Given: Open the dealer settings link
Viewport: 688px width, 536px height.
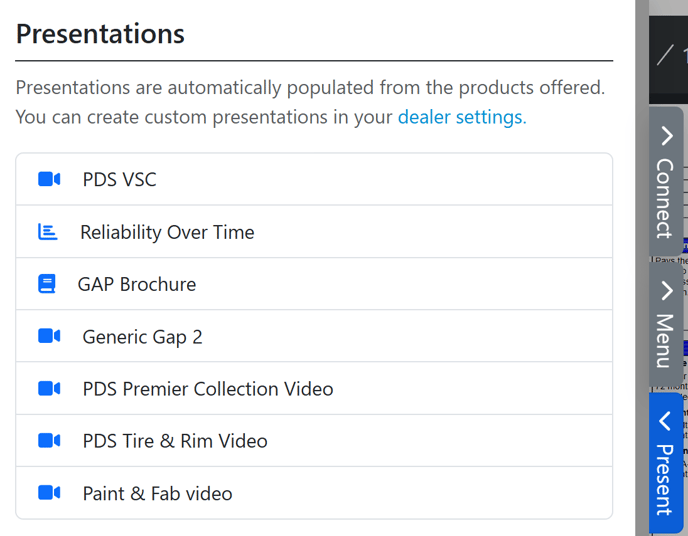Looking at the screenshot, I should tap(462, 117).
